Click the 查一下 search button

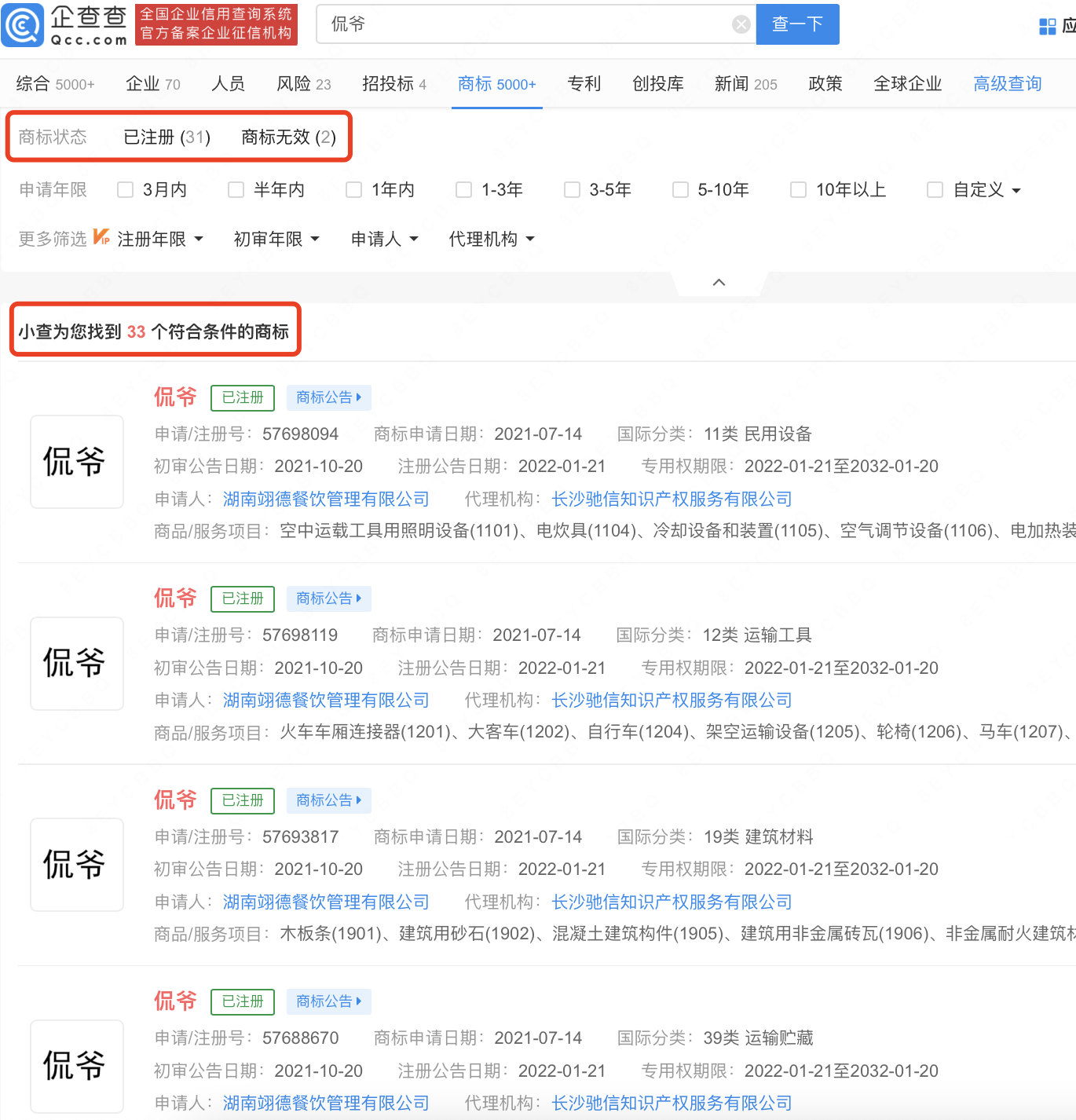798,24
